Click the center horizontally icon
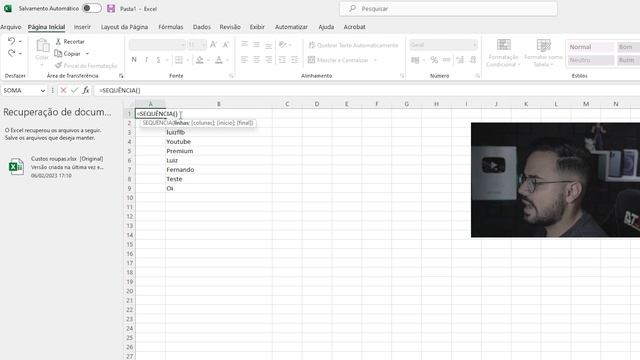The height and width of the screenshot is (360, 640). (x=256, y=60)
